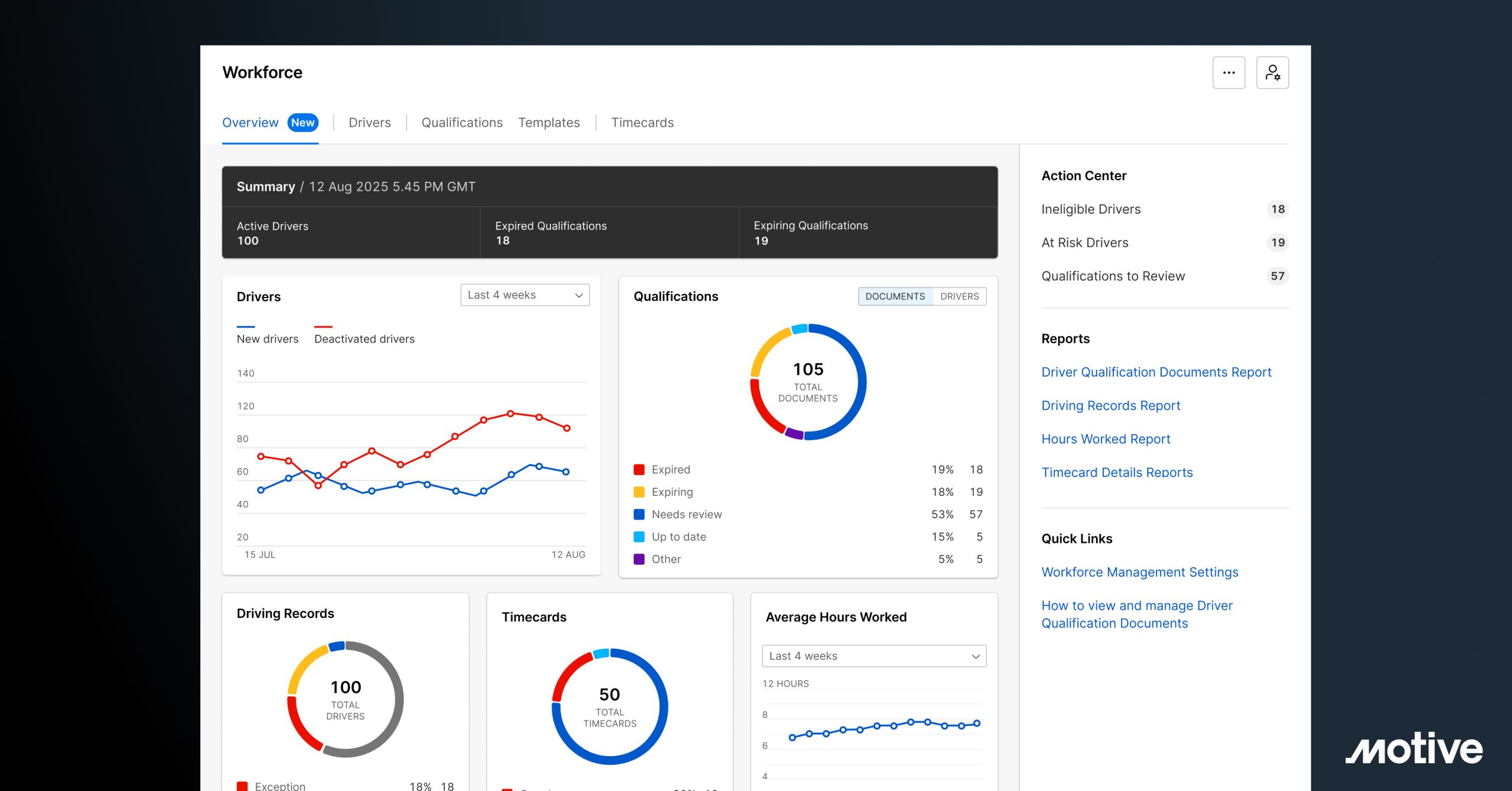The image size is (1512, 791).
Task: Open the Driving Records Report
Action: tap(1111, 406)
